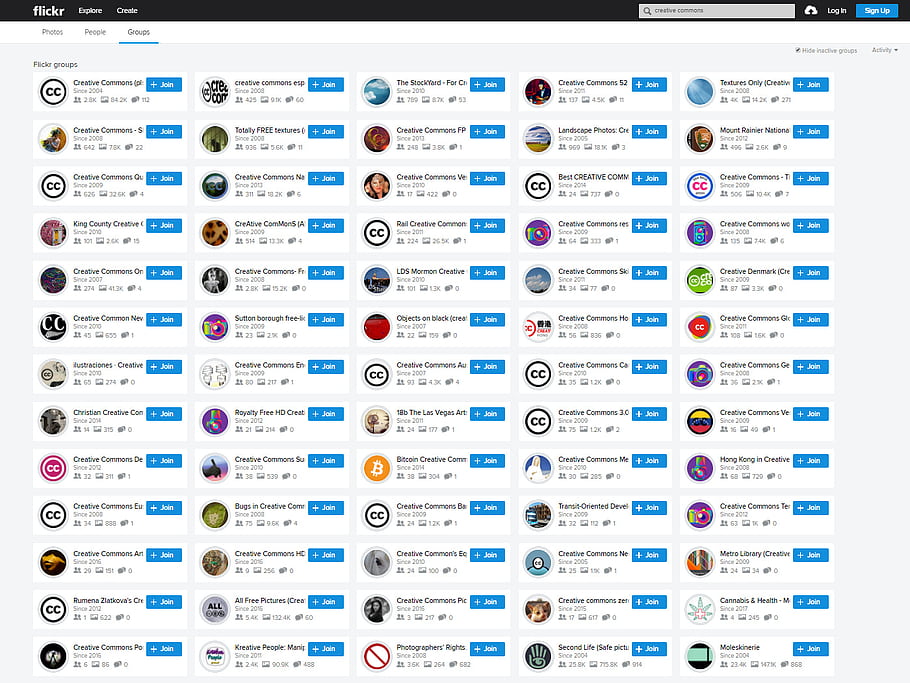Click the upload cloud icon
910x683 pixels.
coord(811,10)
